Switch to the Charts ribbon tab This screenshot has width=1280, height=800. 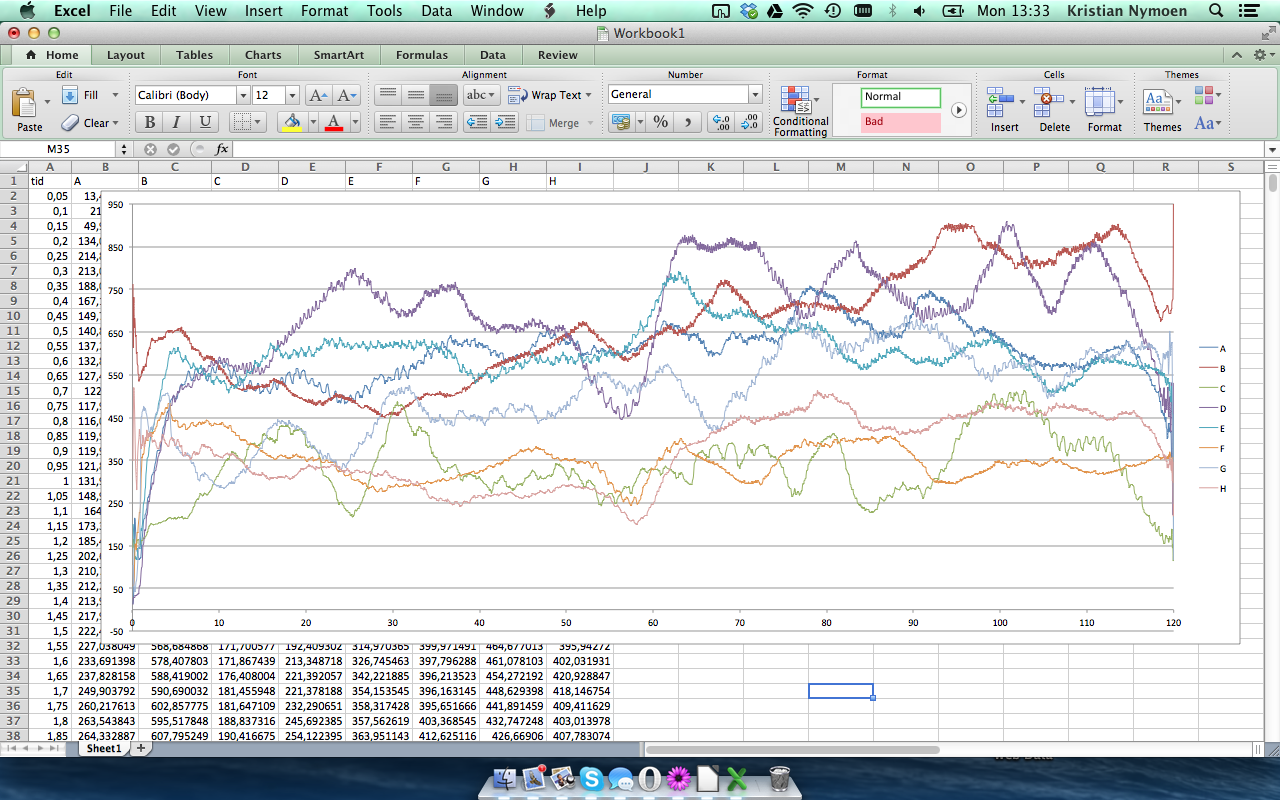[263, 55]
